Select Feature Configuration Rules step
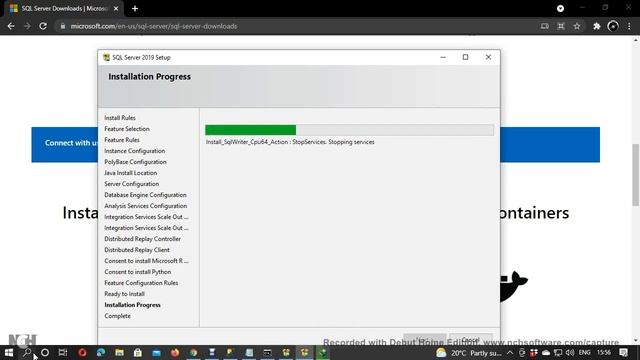Viewport: 640px width, 360px height. pyautogui.click(x=141, y=283)
